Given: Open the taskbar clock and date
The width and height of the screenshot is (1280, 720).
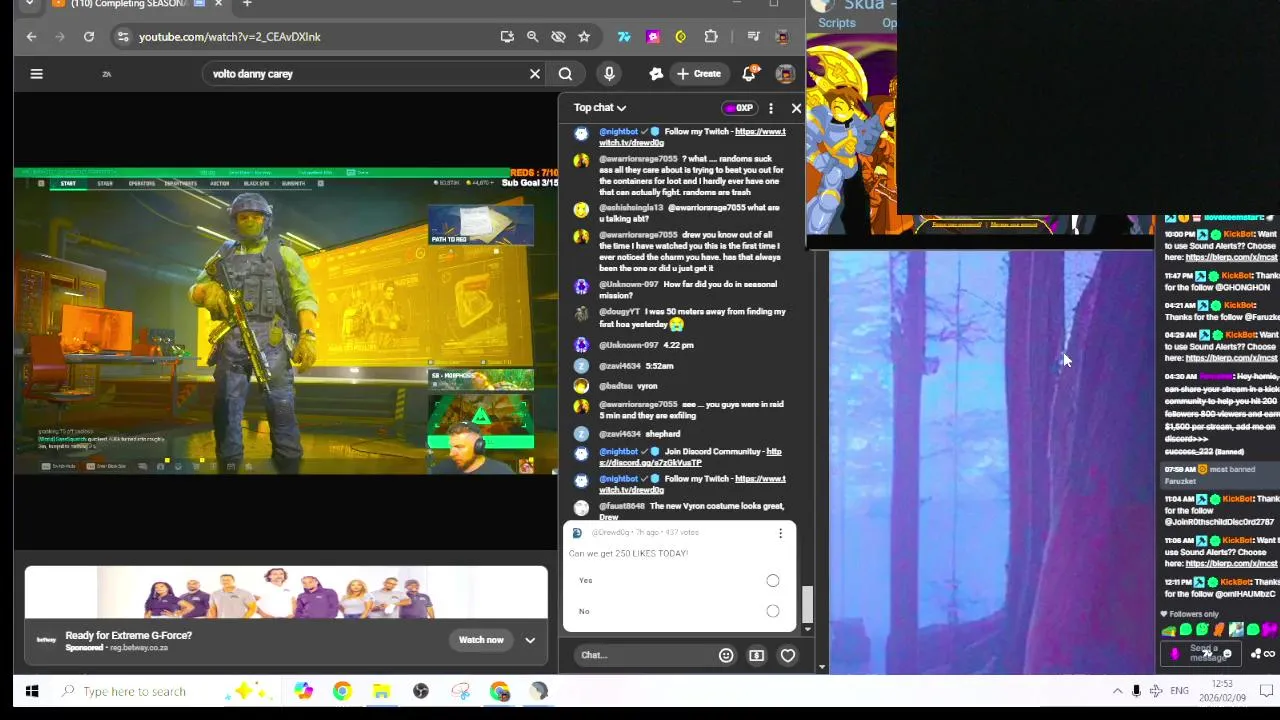Looking at the screenshot, I should click(x=1222, y=691).
